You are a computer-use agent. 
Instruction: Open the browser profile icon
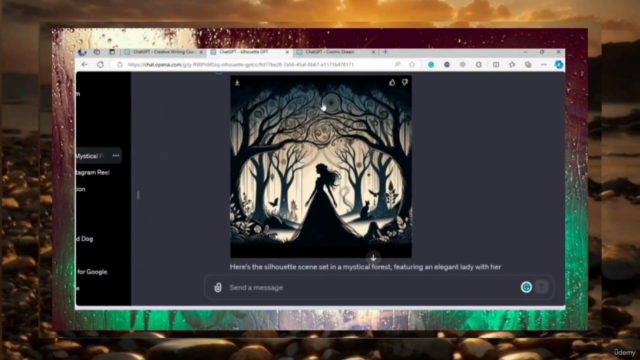pos(82,52)
